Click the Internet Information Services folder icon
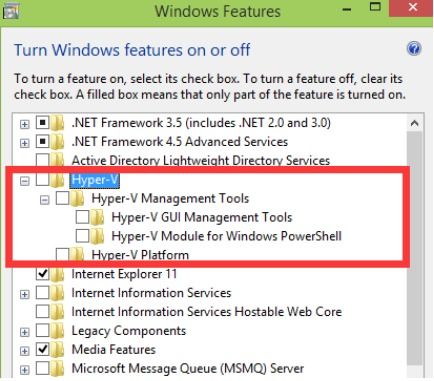Image resolution: width=434 pixels, height=381 pixels. (x=58, y=293)
